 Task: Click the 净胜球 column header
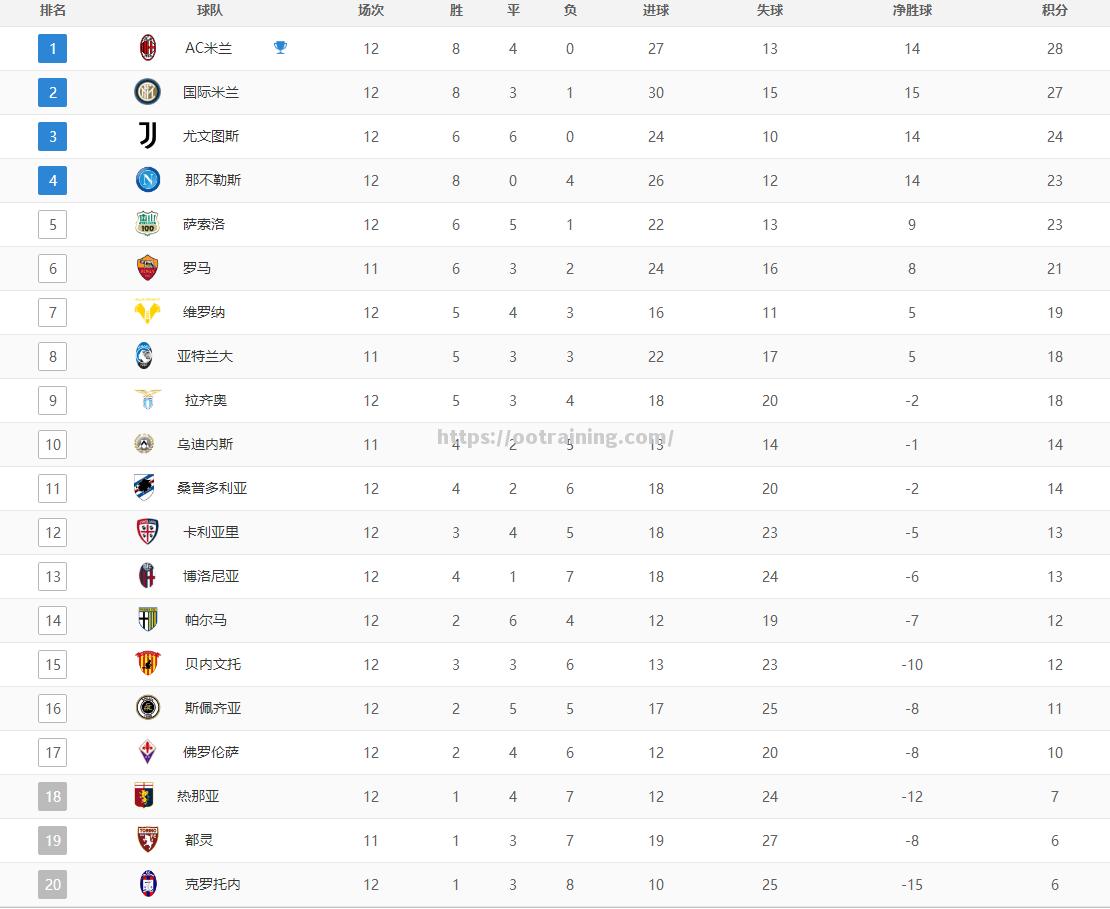(912, 11)
